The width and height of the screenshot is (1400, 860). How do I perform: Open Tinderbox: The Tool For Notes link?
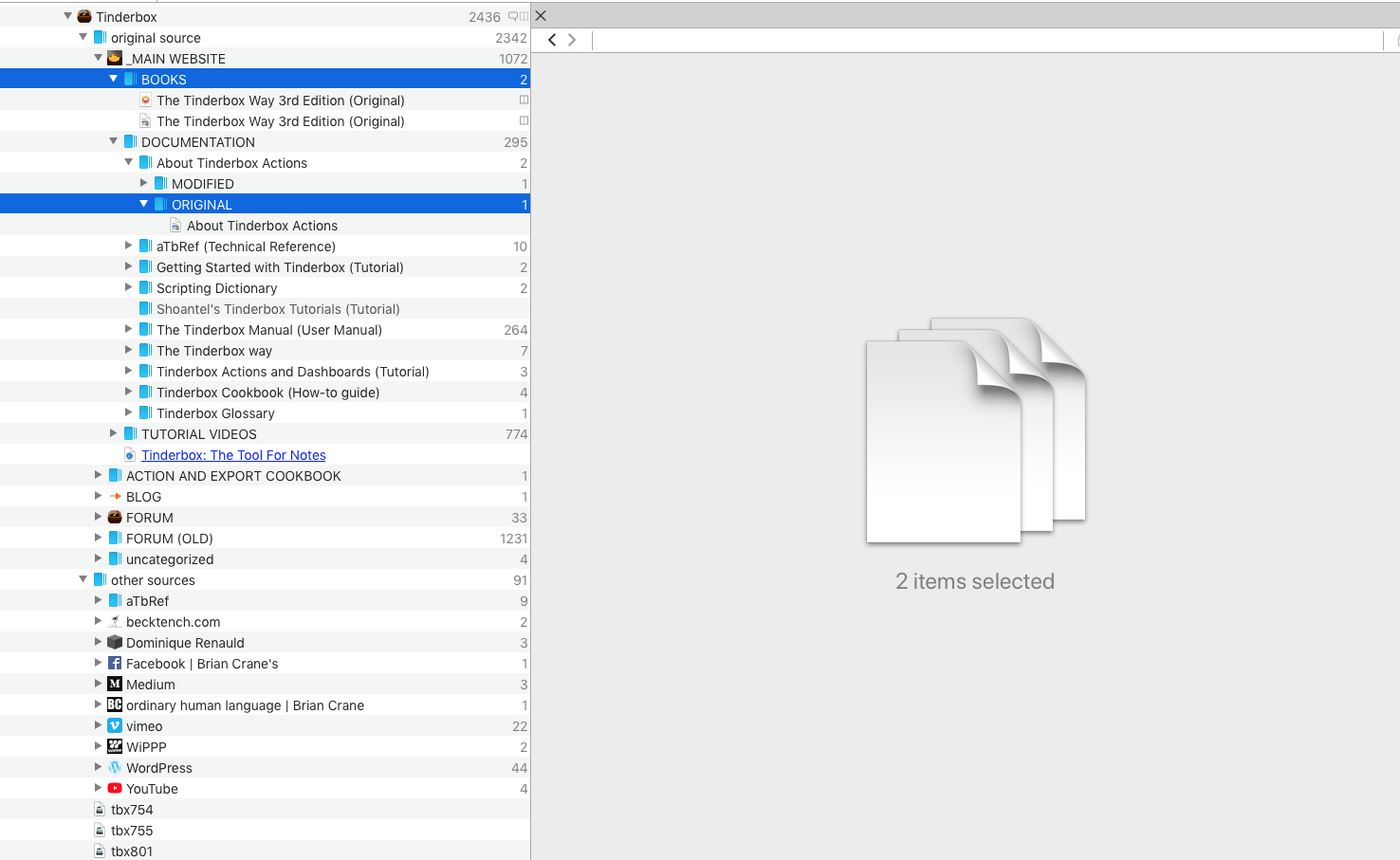(233, 455)
